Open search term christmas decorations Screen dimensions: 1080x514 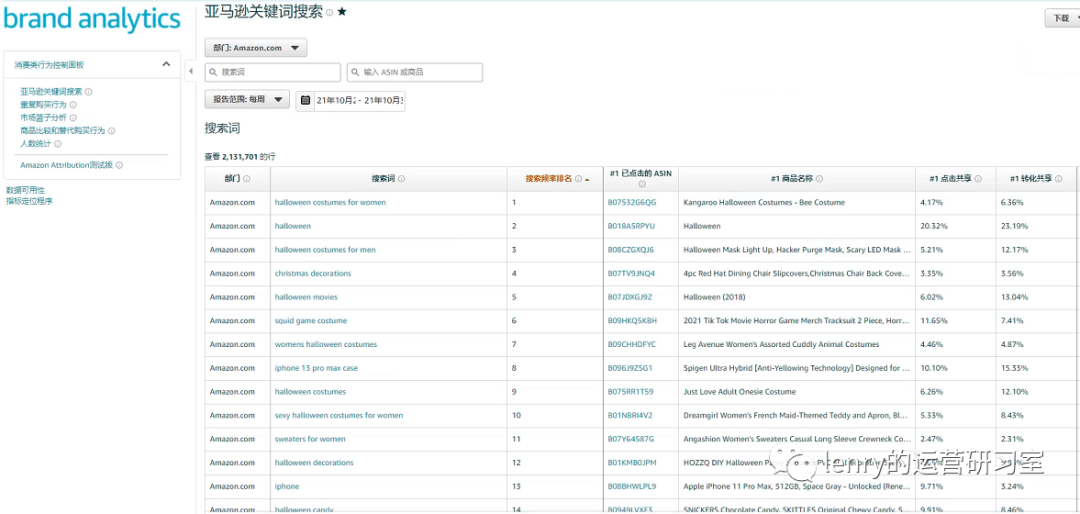[313, 274]
